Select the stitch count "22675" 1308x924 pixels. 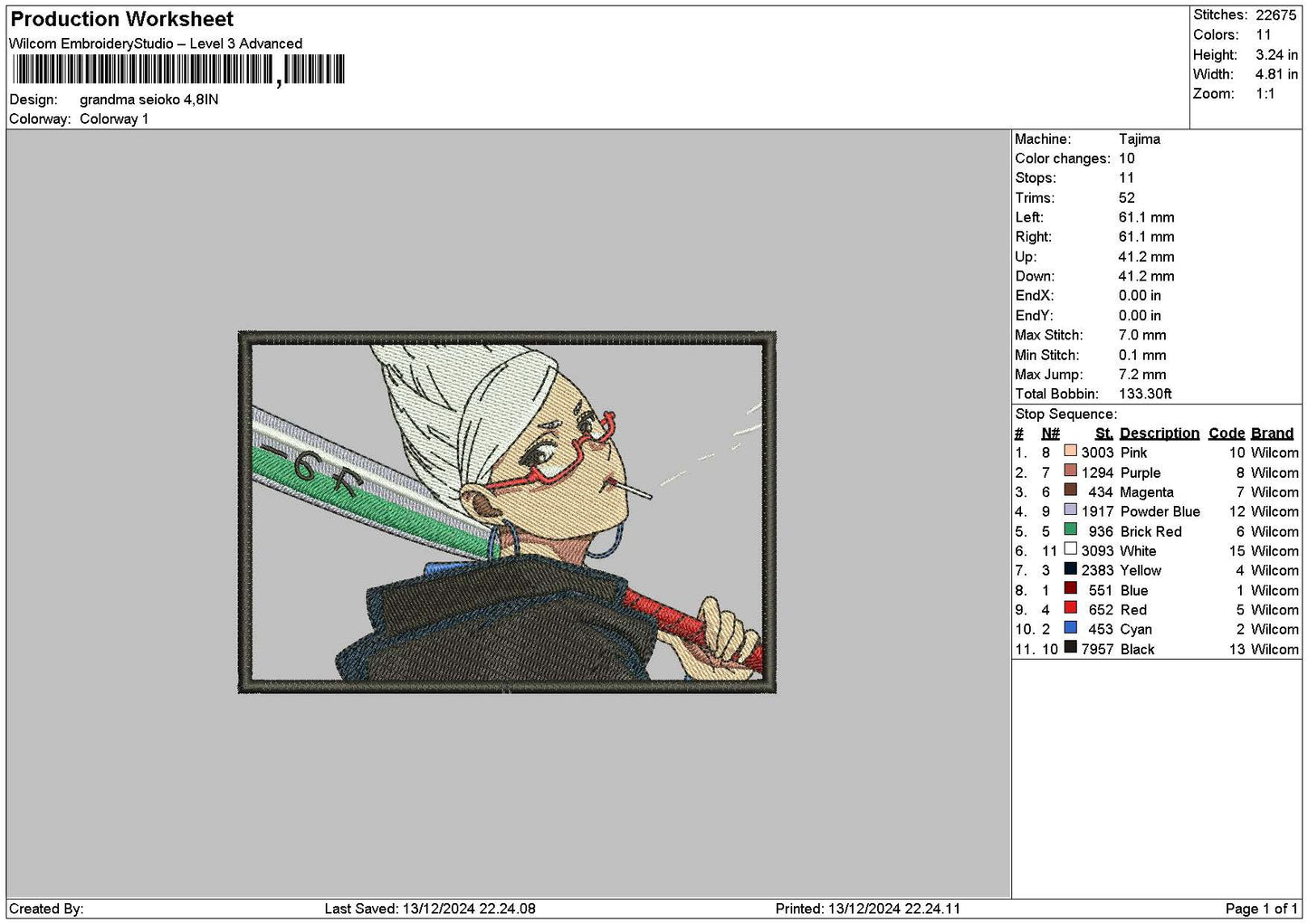point(1276,15)
